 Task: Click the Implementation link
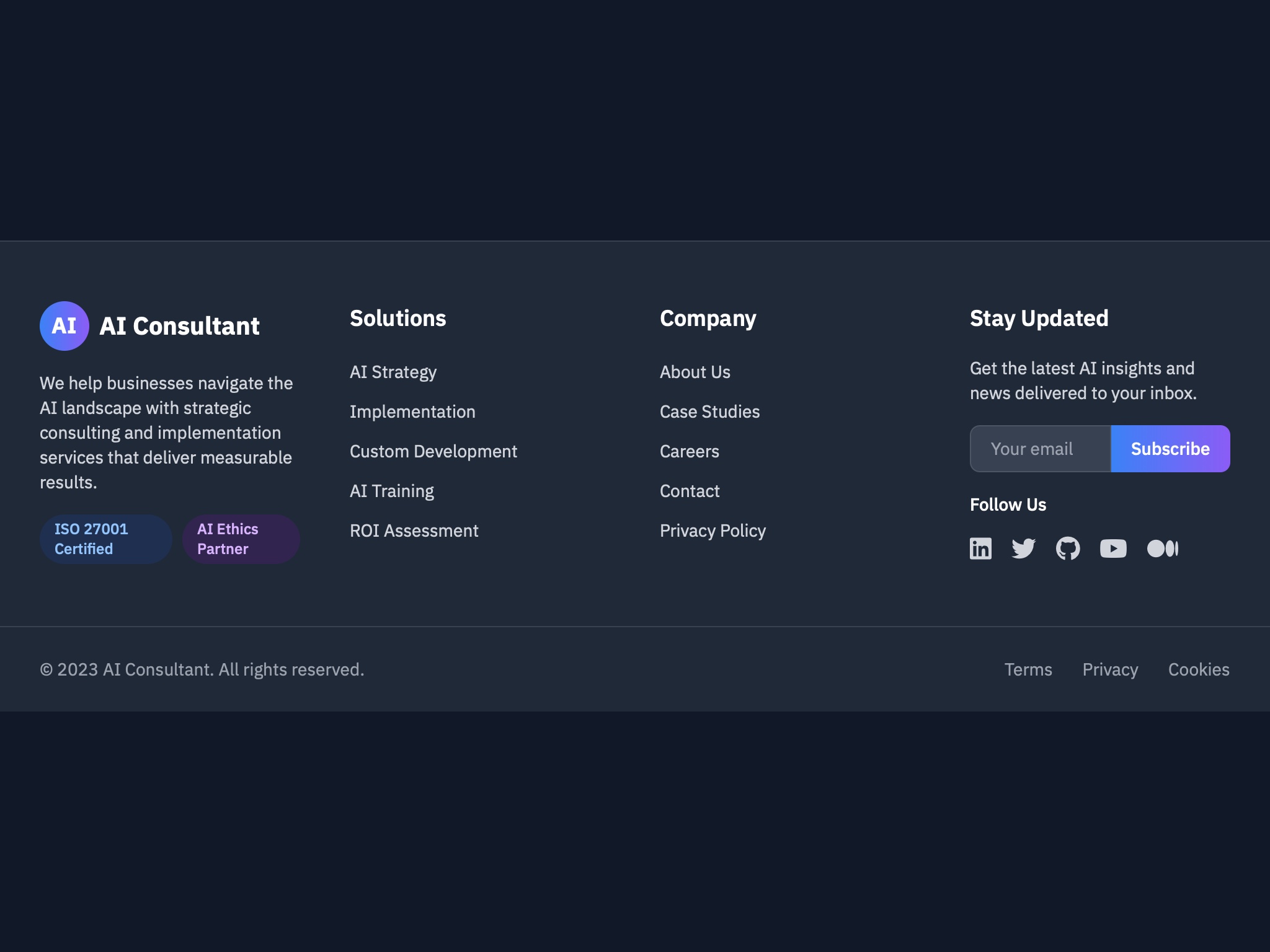(412, 412)
